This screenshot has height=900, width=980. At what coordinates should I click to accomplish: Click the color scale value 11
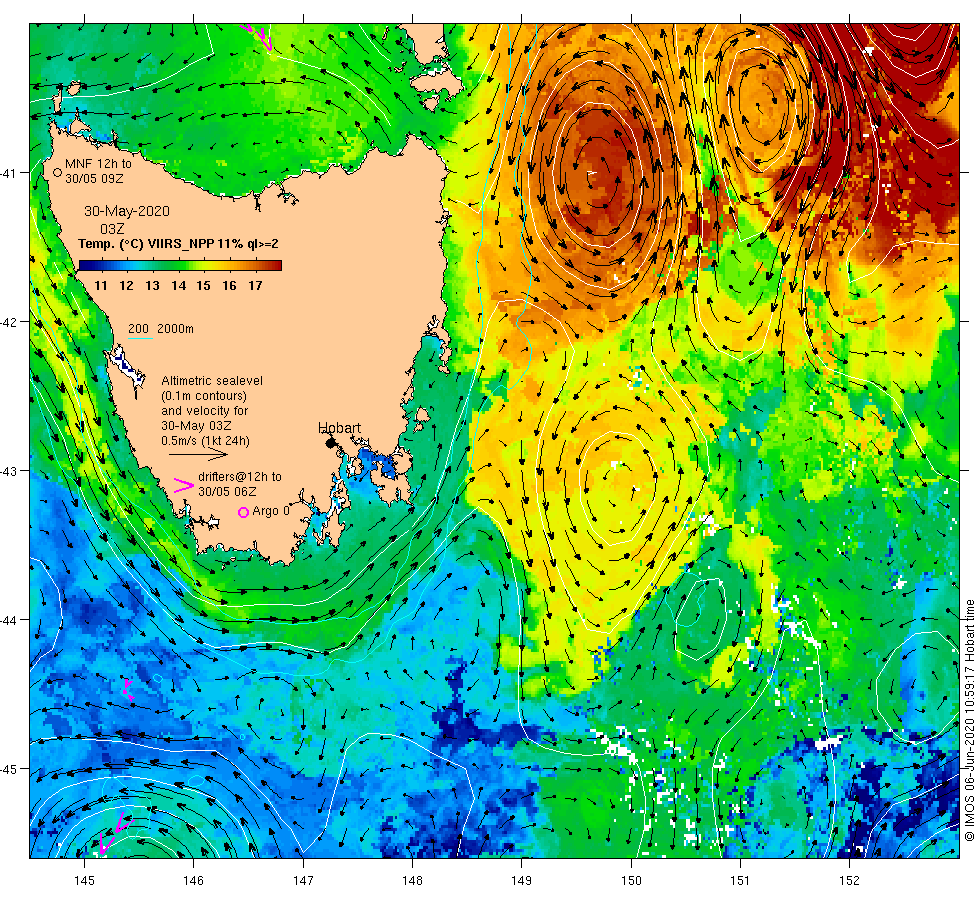101,286
